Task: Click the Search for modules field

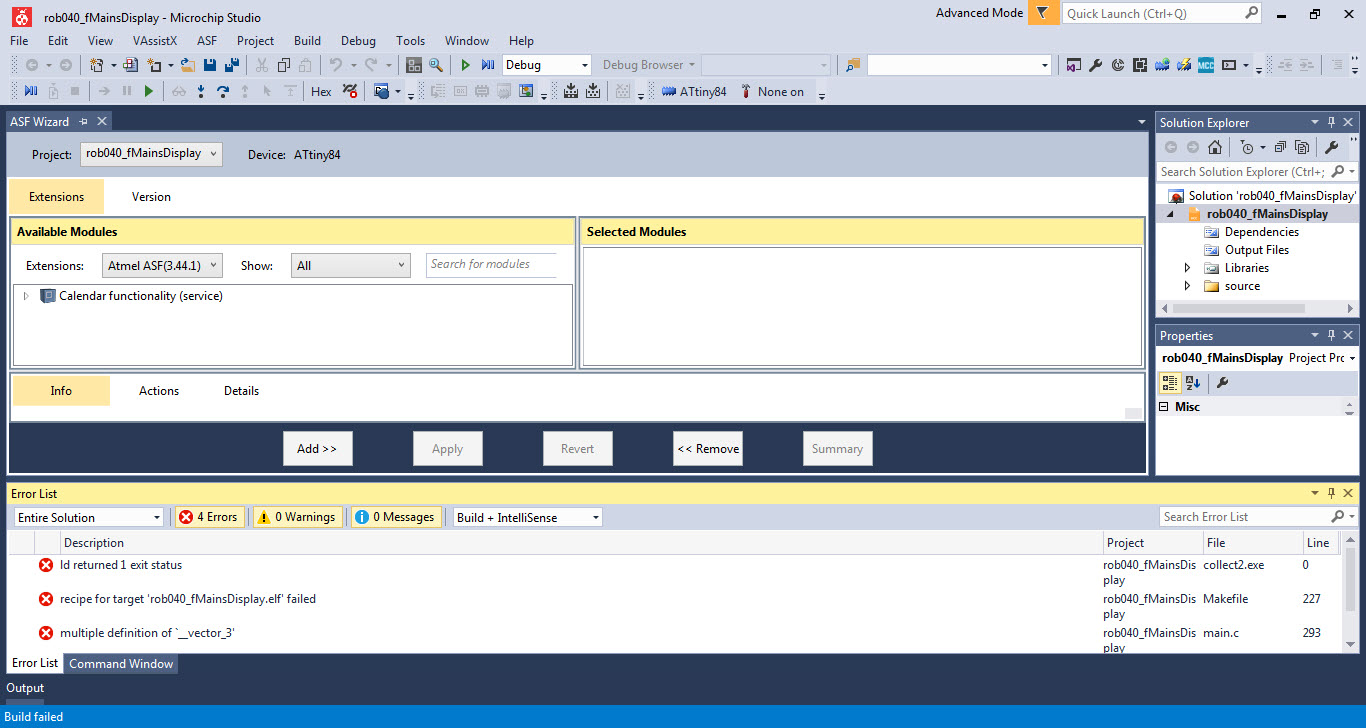Action: pyautogui.click(x=492, y=264)
